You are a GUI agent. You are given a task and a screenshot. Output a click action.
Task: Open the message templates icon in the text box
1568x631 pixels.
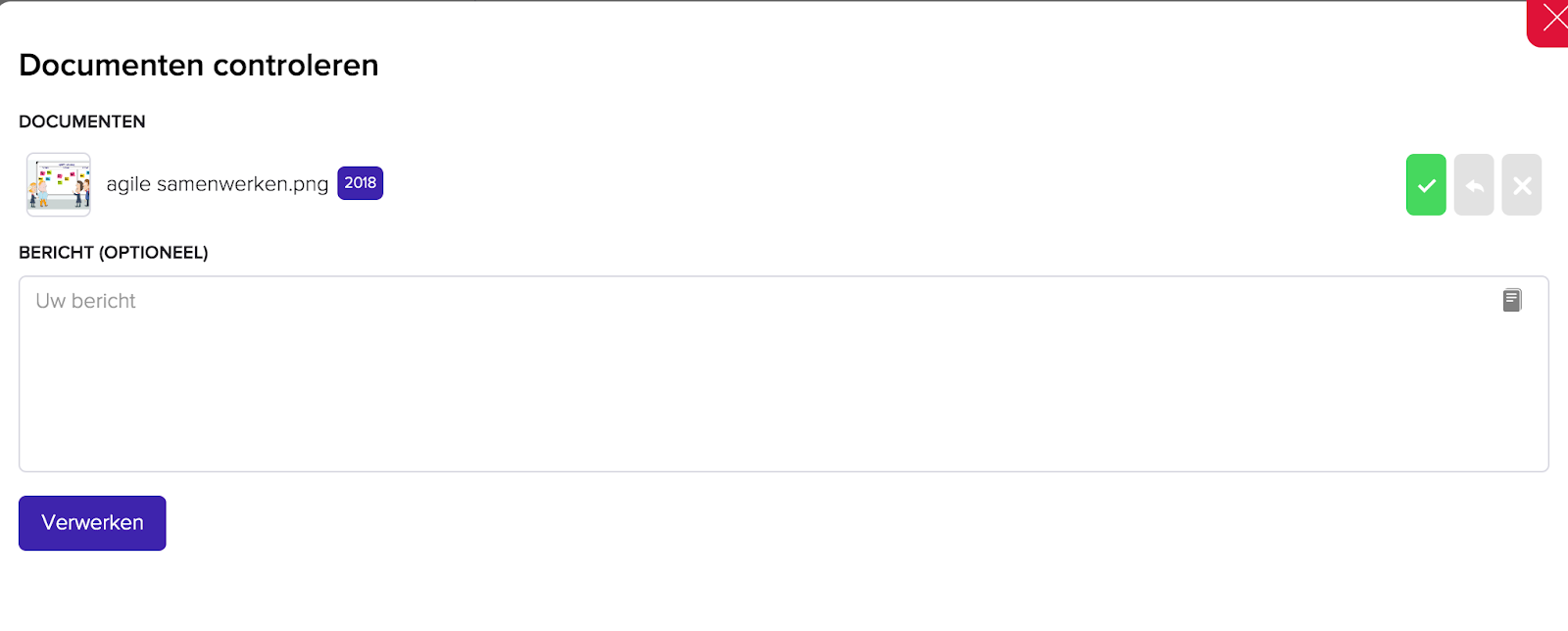click(1512, 300)
